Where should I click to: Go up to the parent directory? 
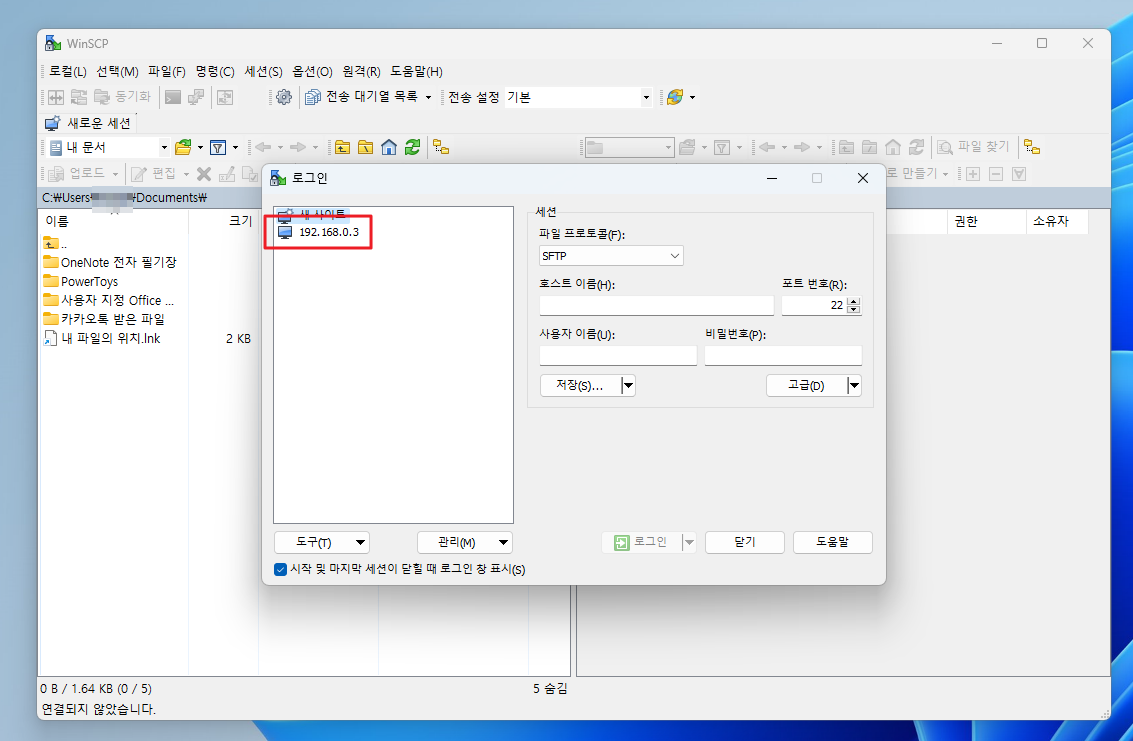342,147
